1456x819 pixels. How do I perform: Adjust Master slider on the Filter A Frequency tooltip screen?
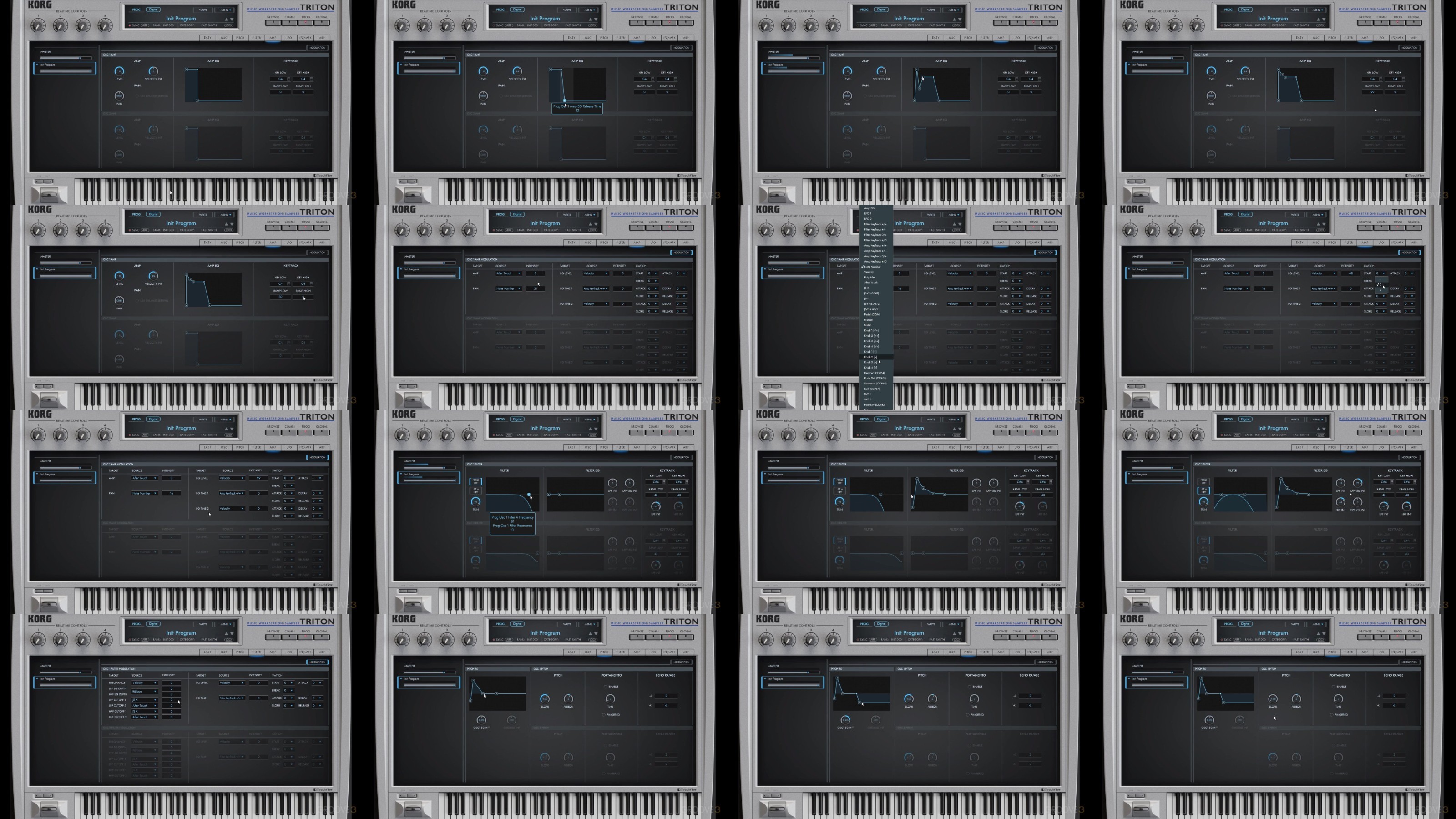click(x=430, y=468)
